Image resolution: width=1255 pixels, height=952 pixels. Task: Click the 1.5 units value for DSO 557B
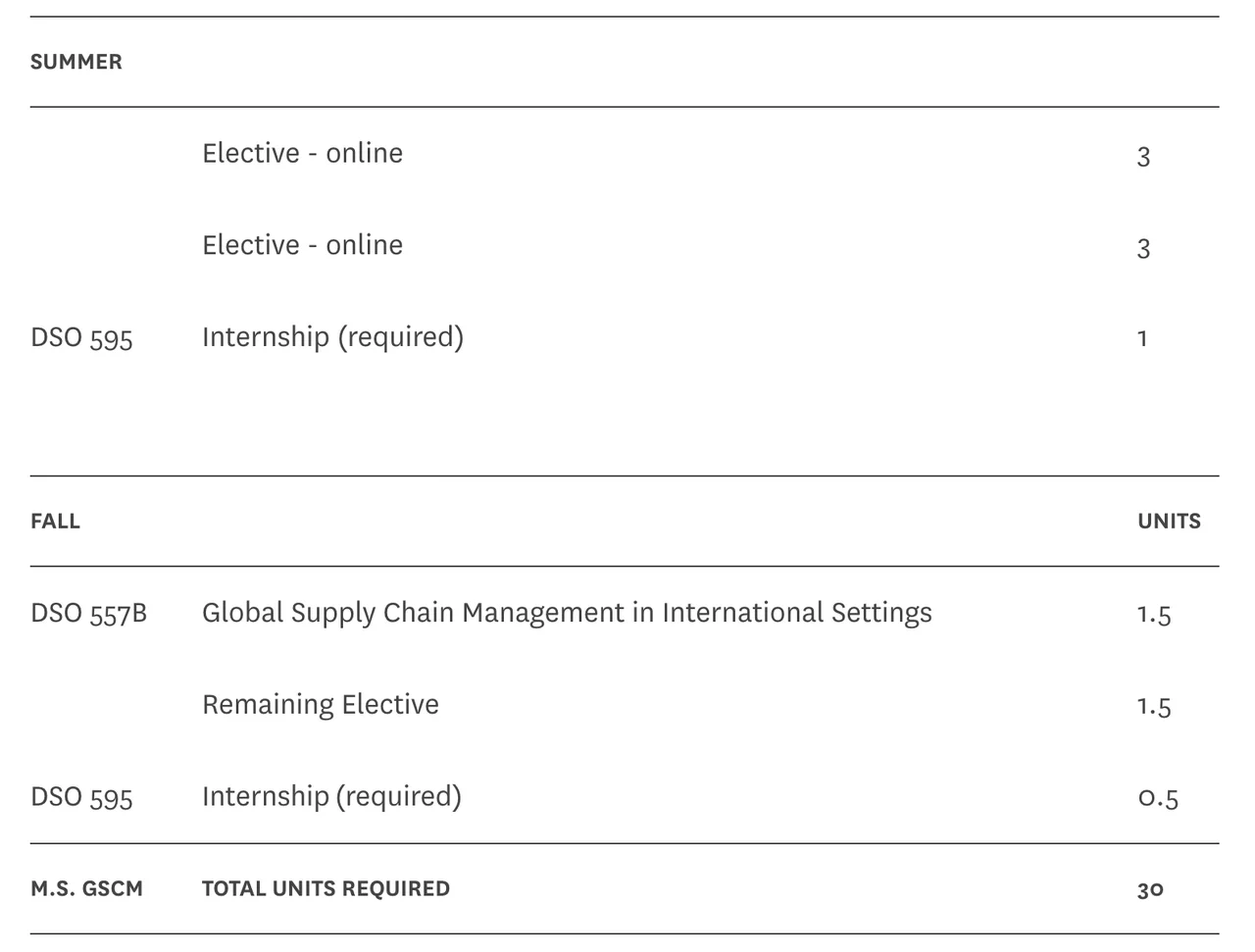(1154, 615)
